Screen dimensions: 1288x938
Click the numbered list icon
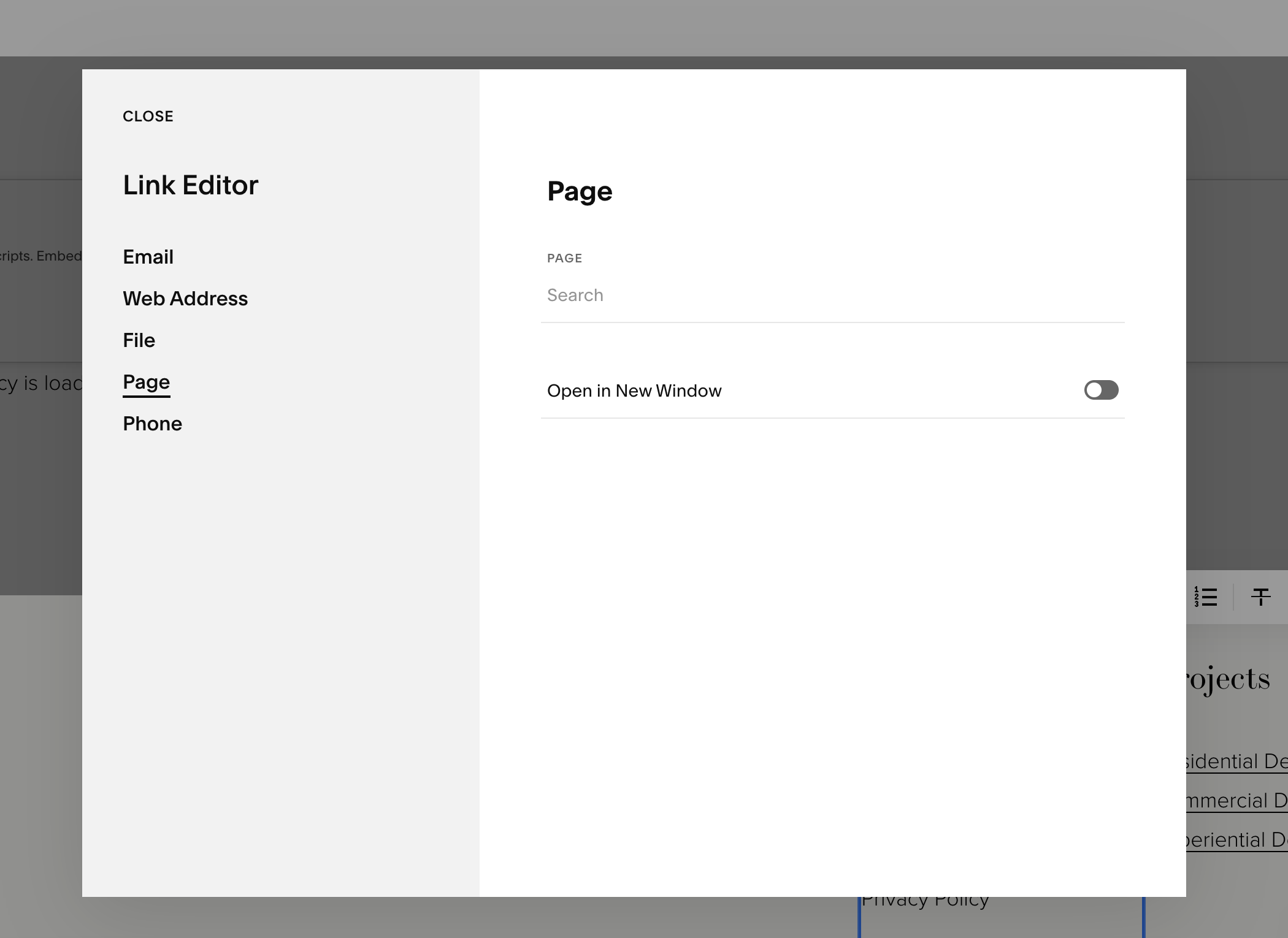(x=1206, y=597)
